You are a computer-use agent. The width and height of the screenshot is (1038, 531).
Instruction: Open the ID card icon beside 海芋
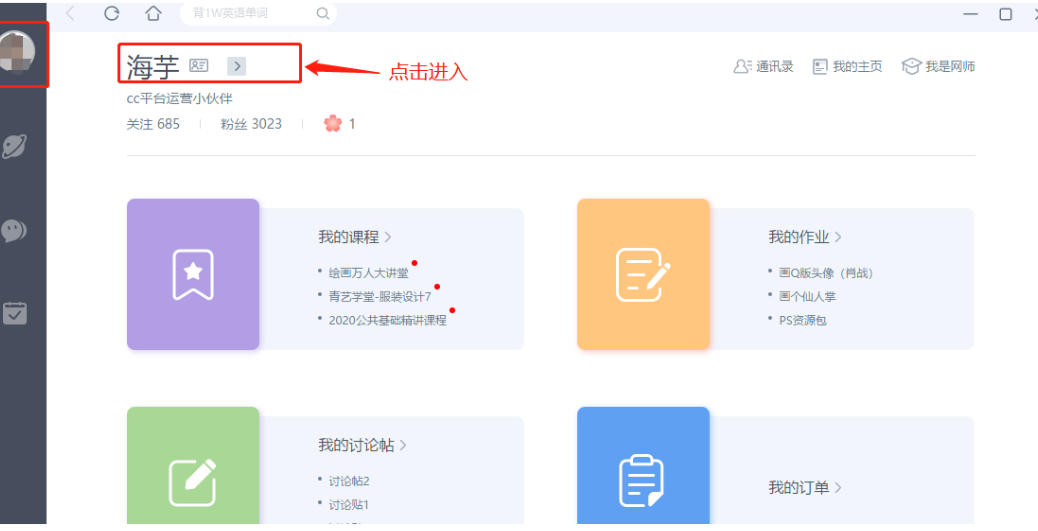pos(199,66)
